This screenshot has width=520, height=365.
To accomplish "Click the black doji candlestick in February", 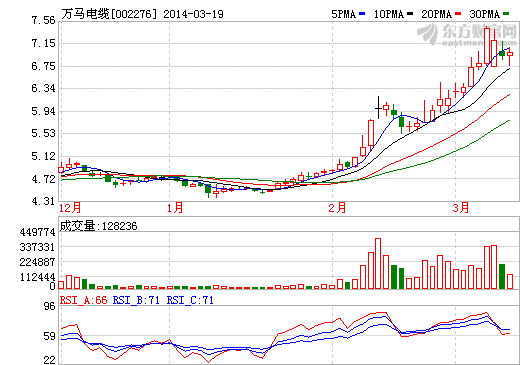I will pos(378,108).
